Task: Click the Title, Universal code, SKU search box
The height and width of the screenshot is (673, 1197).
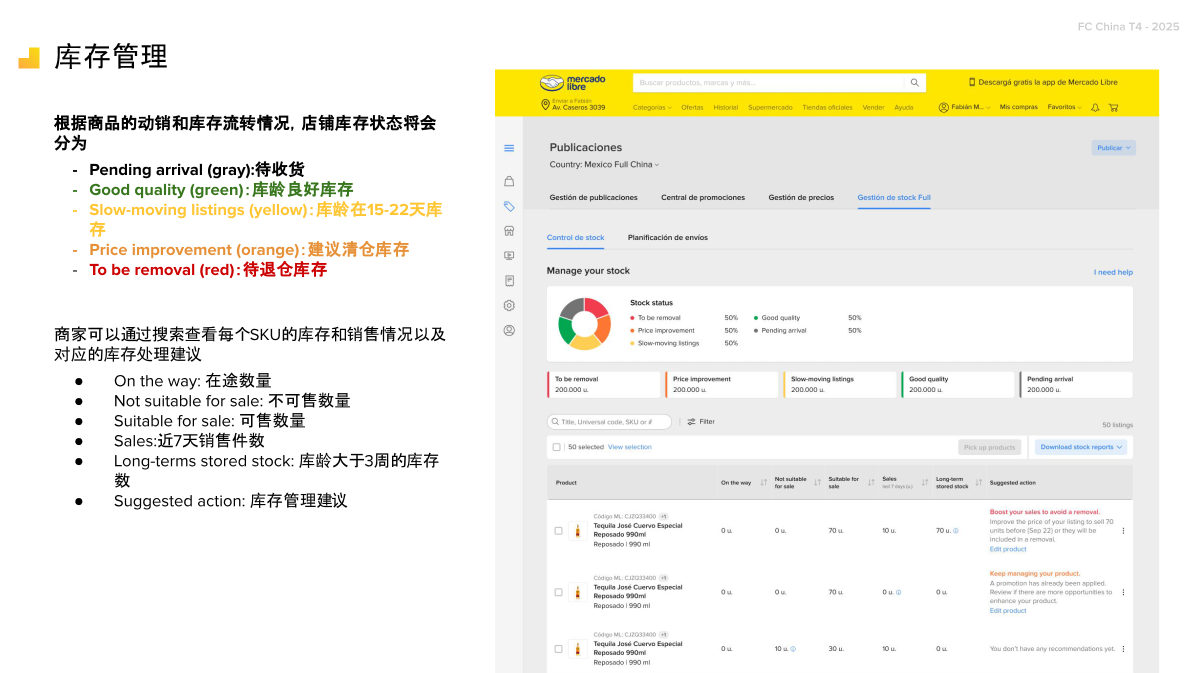Action: pos(609,422)
